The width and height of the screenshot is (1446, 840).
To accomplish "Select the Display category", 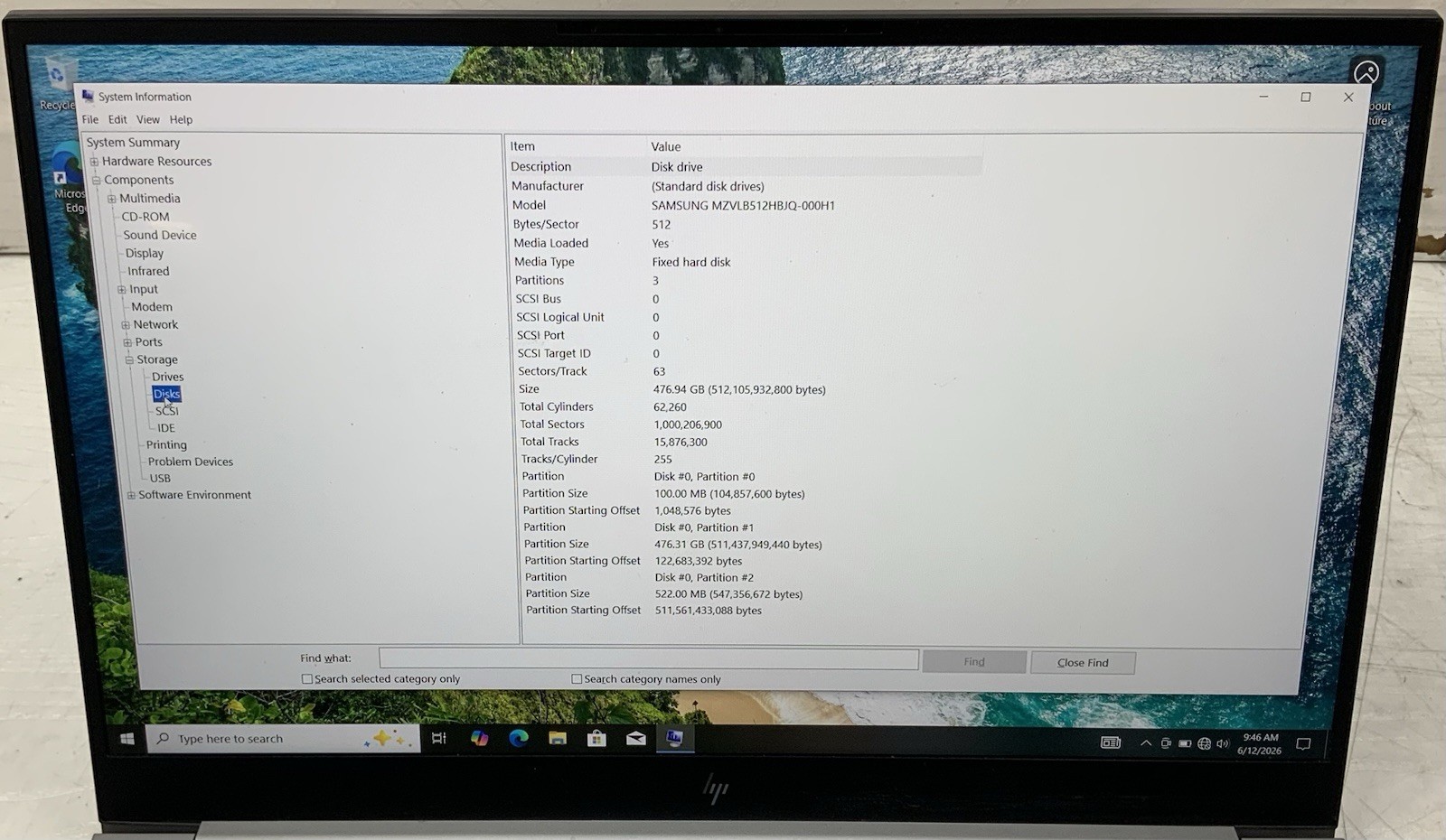I will pos(145,253).
